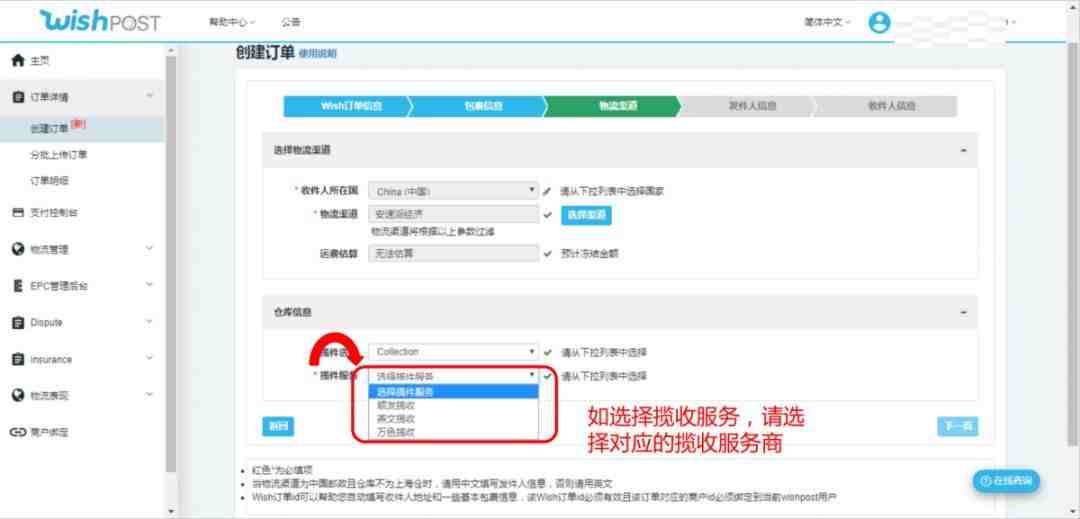The height and width of the screenshot is (519, 1080).
Task: Click the card icon for 支付控制台
Action: [19, 213]
